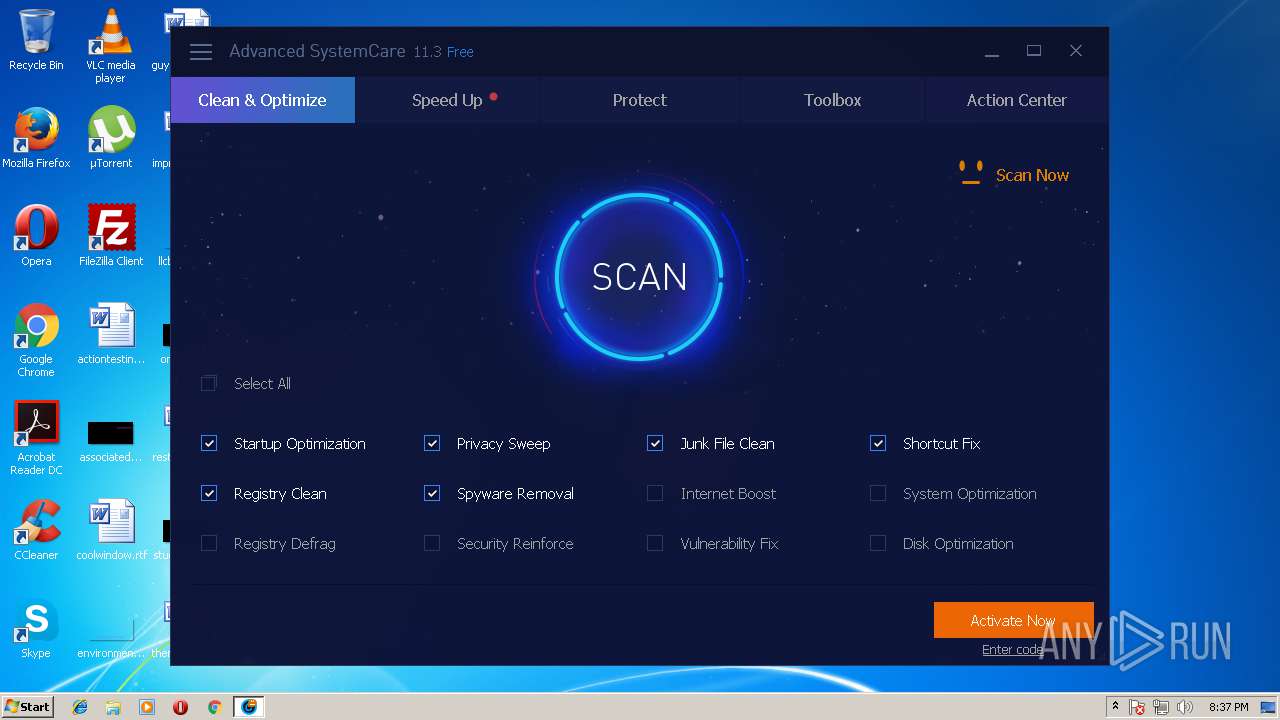Click the large SCAN circle button
Image resolution: width=1280 pixels, height=720 pixels.
point(640,277)
